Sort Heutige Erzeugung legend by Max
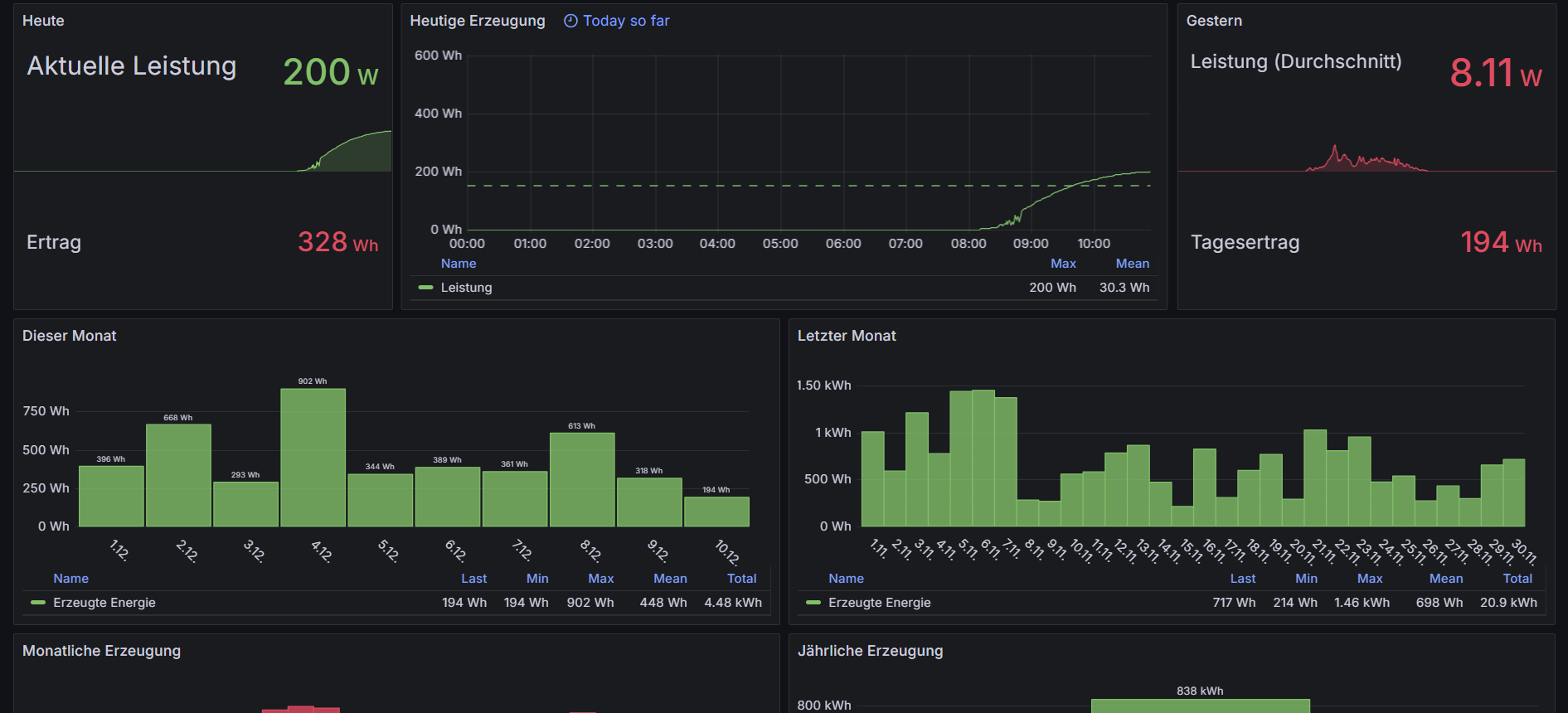1568x713 pixels. point(1062,264)
